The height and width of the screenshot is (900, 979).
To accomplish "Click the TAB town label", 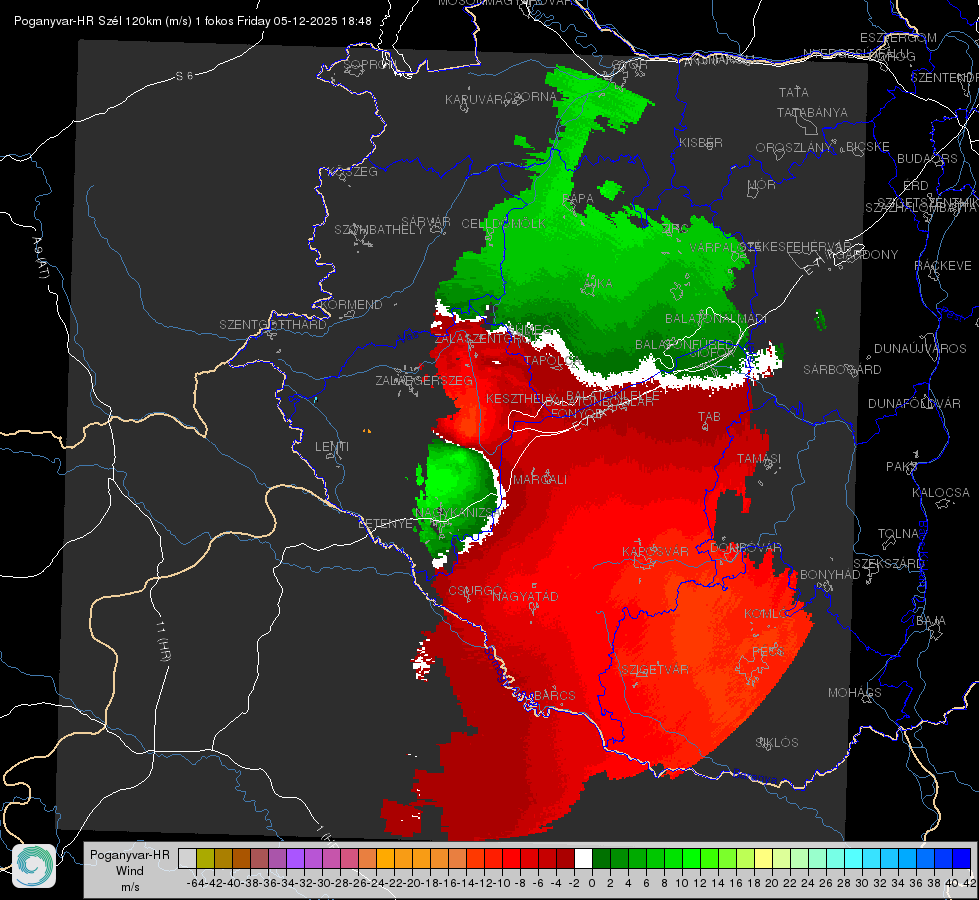I will pyautogui.click(x=709, y=417).
